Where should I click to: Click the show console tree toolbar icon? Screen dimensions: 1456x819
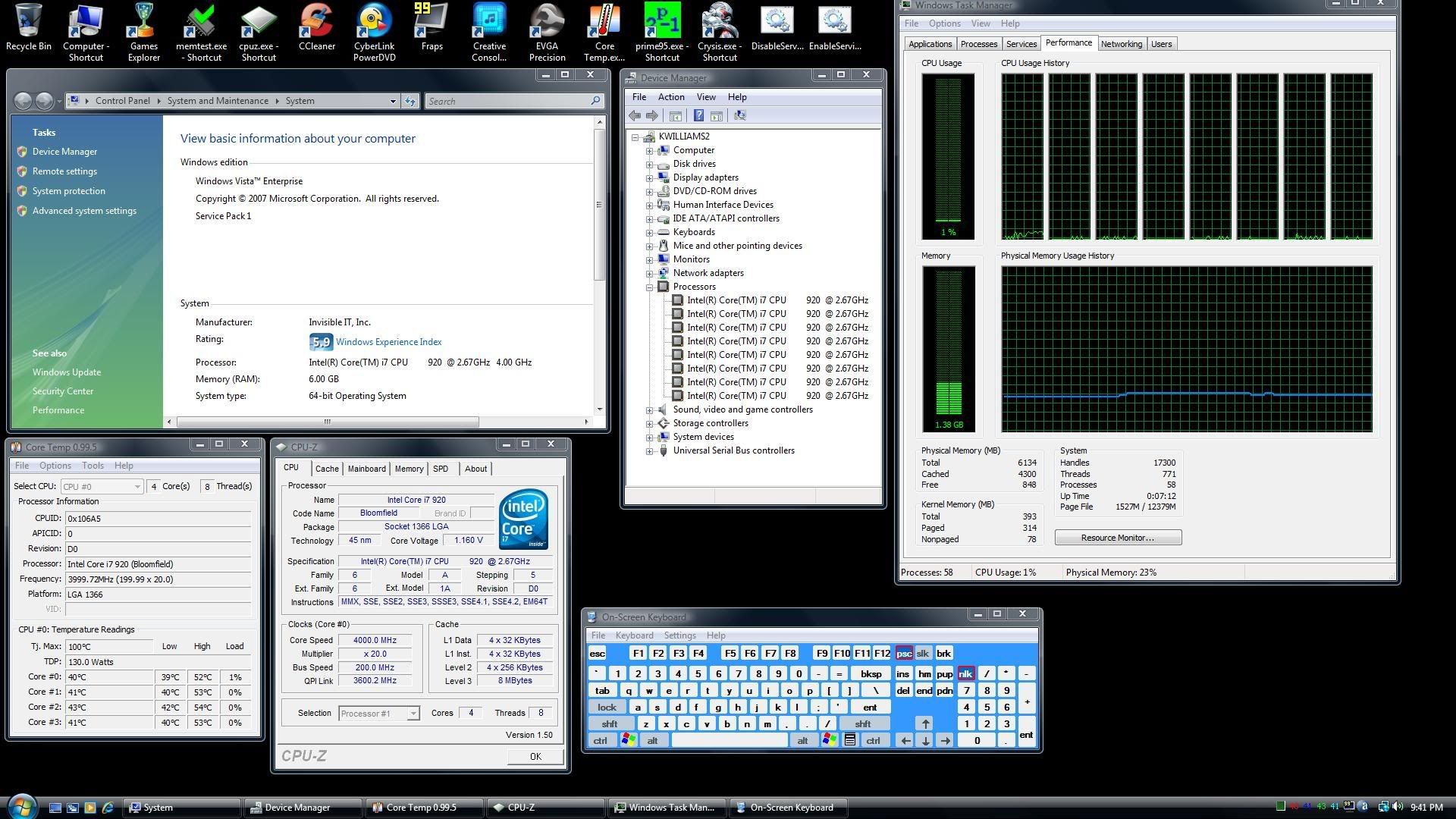click(x=675, y=115)
